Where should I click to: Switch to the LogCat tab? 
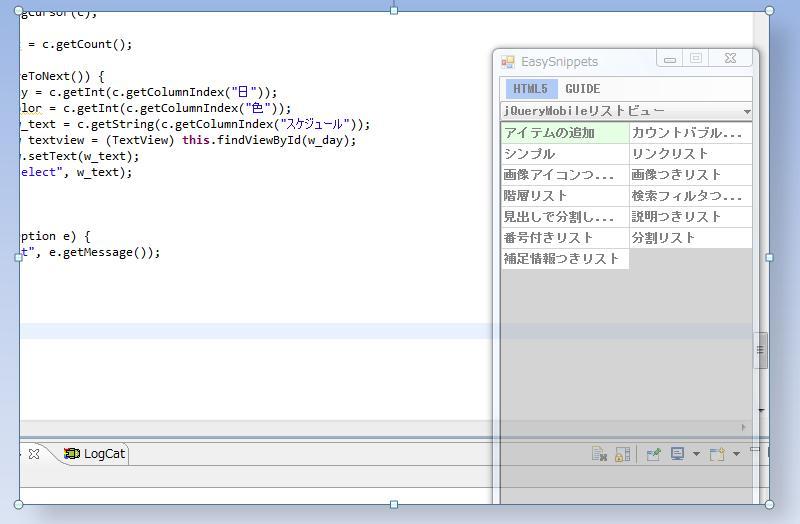click(x=94, y=454)
